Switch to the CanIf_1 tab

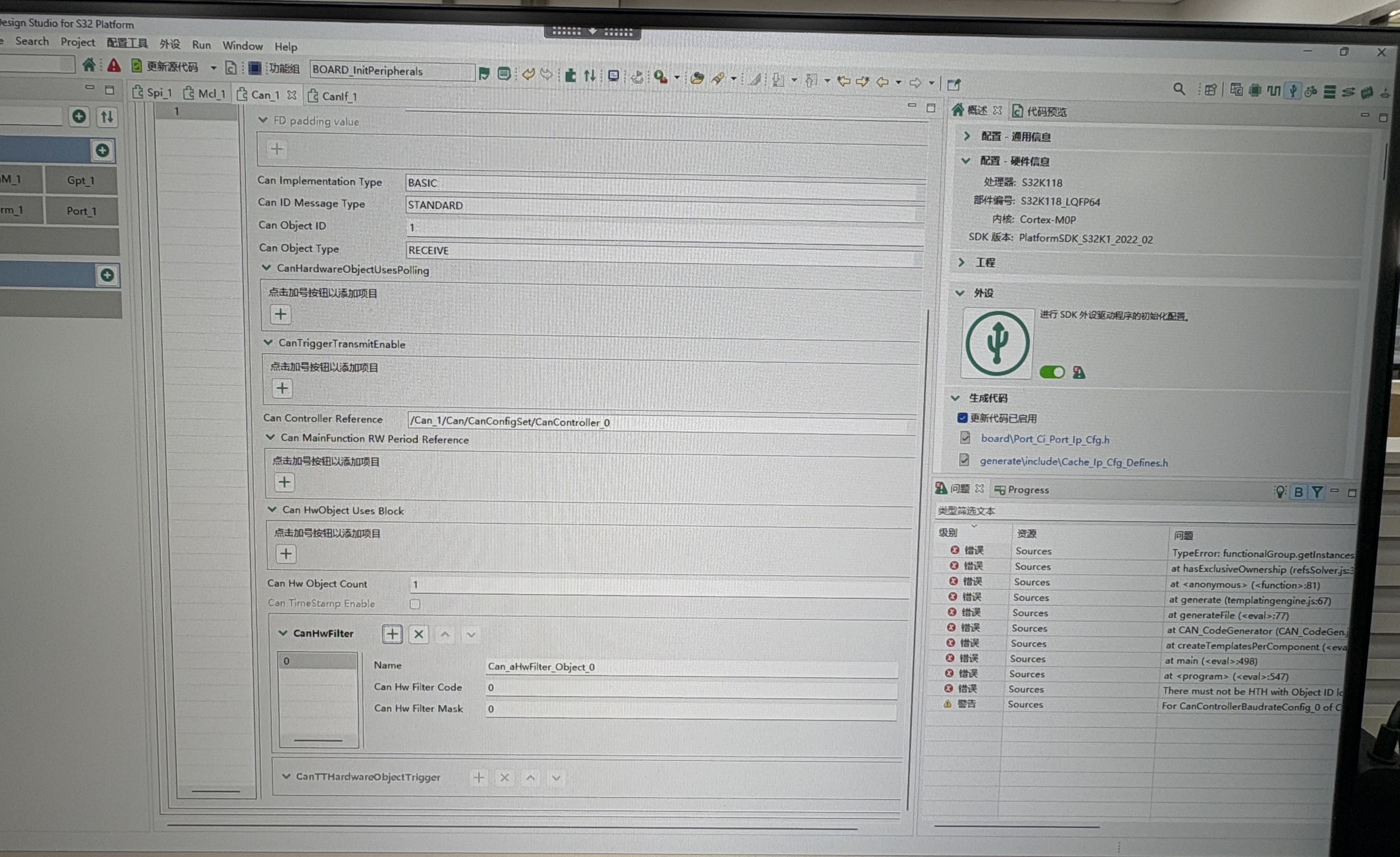[x=332, y=96]
